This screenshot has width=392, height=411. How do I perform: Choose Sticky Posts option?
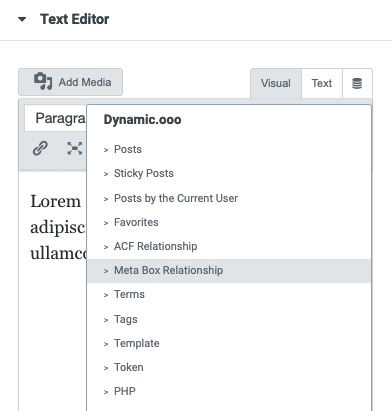click(x=229, y=173)
